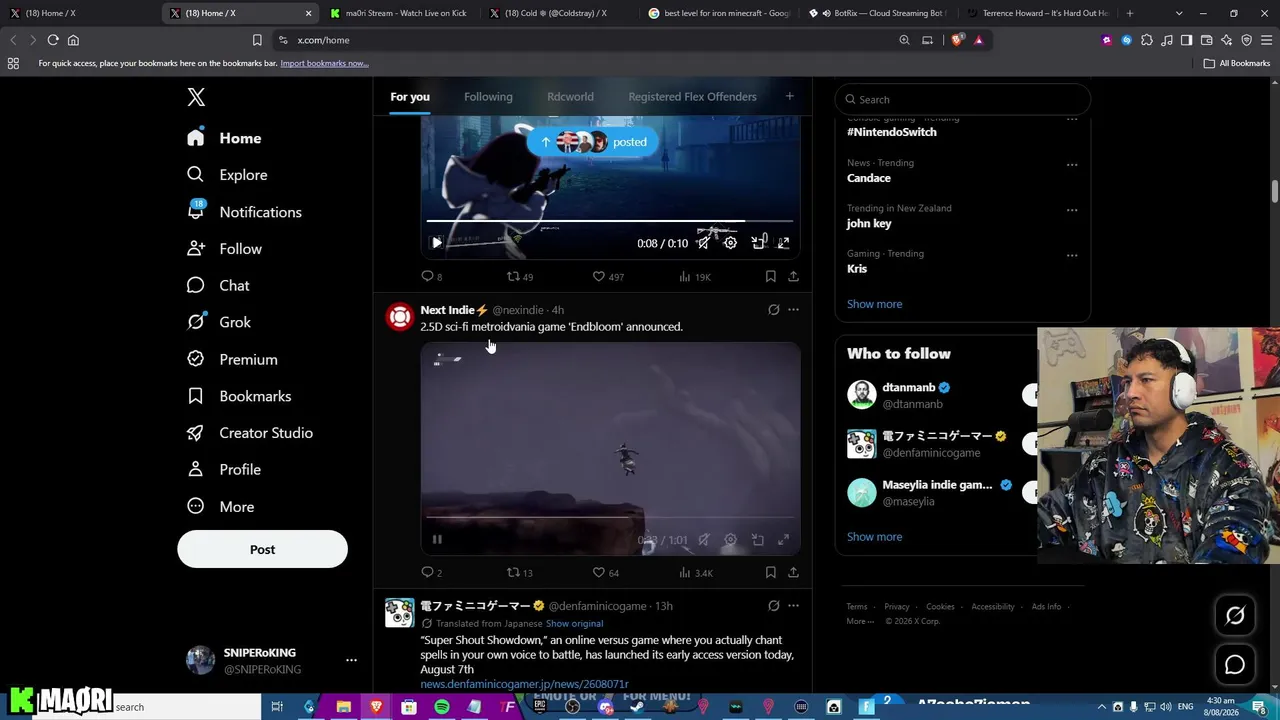
Task: Open more options on Next Indie post
Action: coord(793,310)
